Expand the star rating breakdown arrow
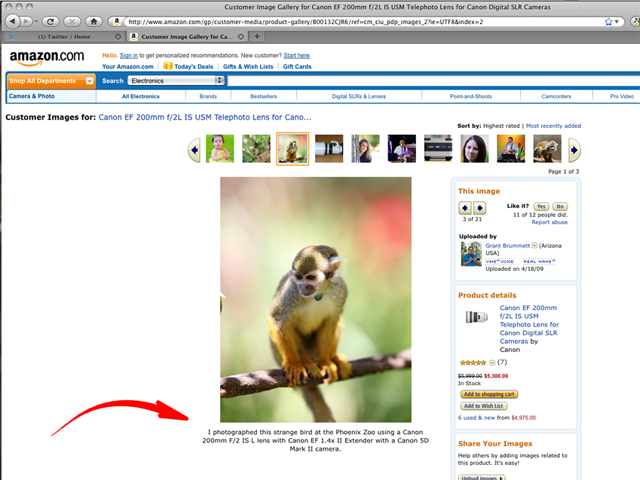Image resolution: width=640 pixels, height=480 pixels. (492, 362)
